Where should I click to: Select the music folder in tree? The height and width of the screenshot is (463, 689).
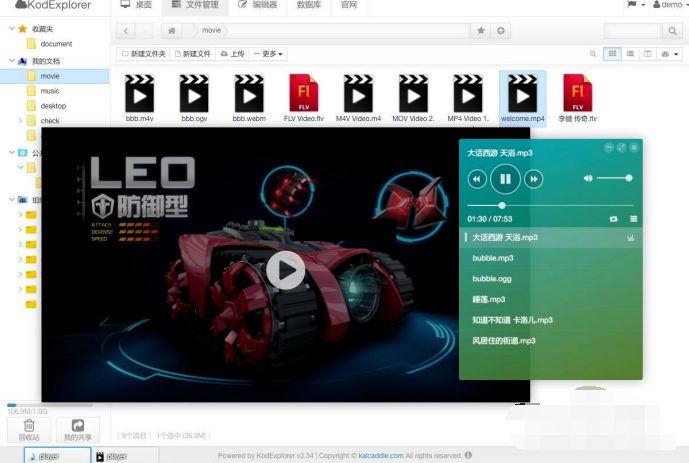point(50,91)
